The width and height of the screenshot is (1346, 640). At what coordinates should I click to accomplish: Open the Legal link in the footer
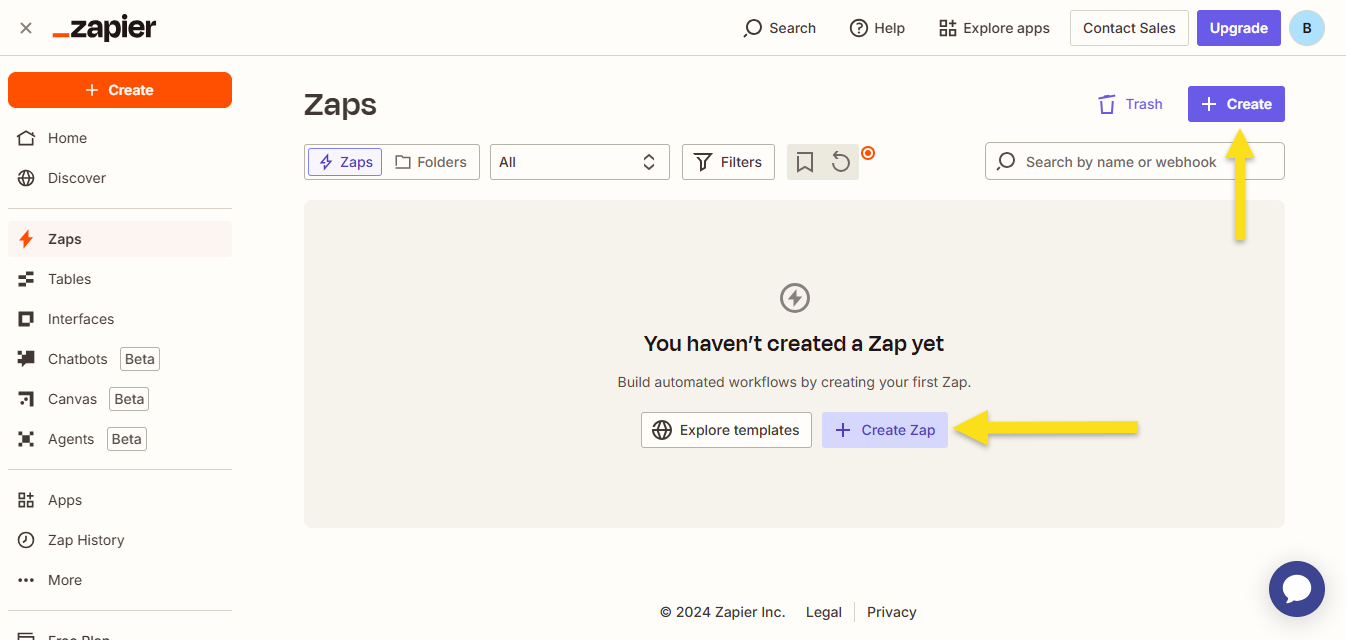(824, 612)
